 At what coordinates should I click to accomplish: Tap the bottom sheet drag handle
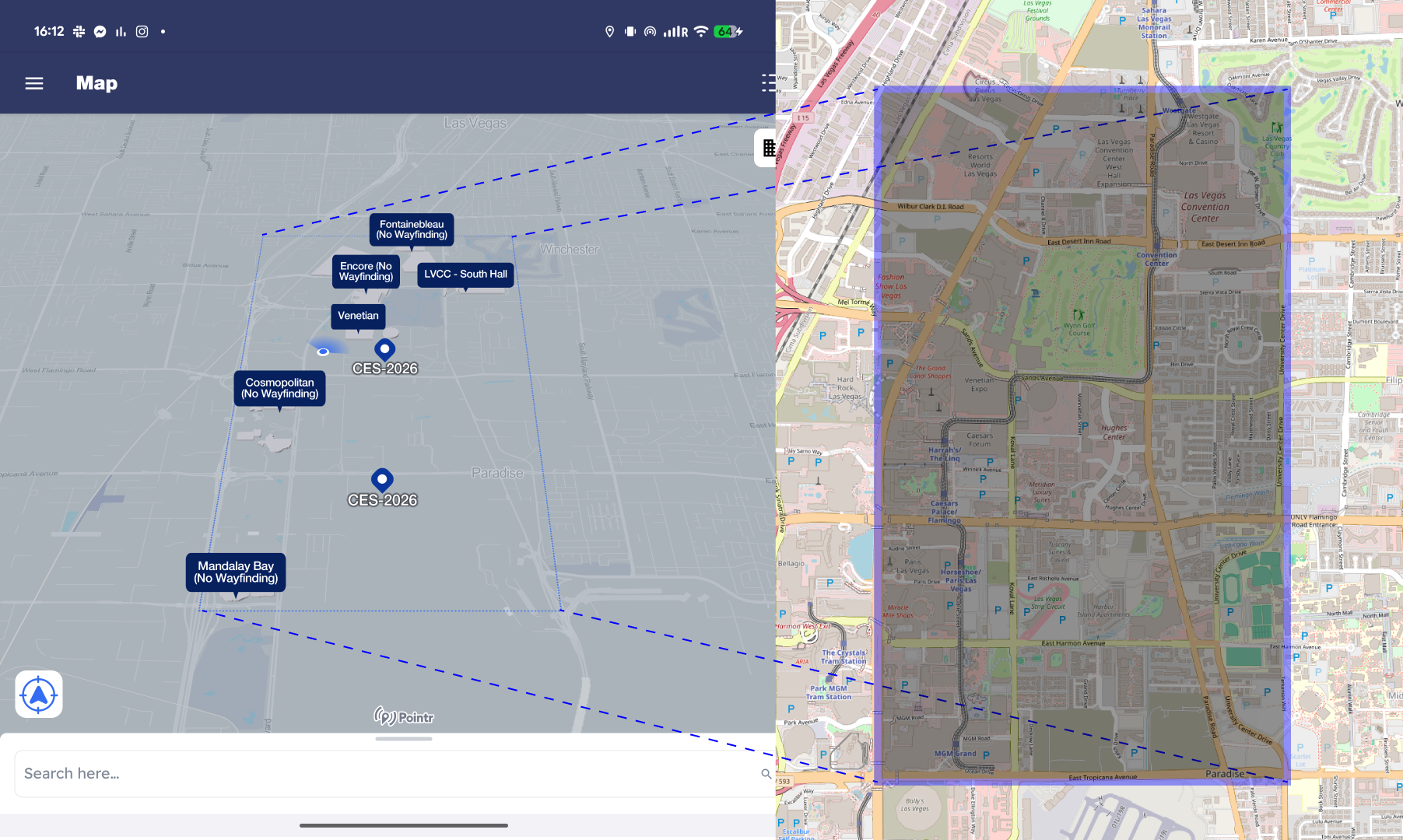point(403,739)
